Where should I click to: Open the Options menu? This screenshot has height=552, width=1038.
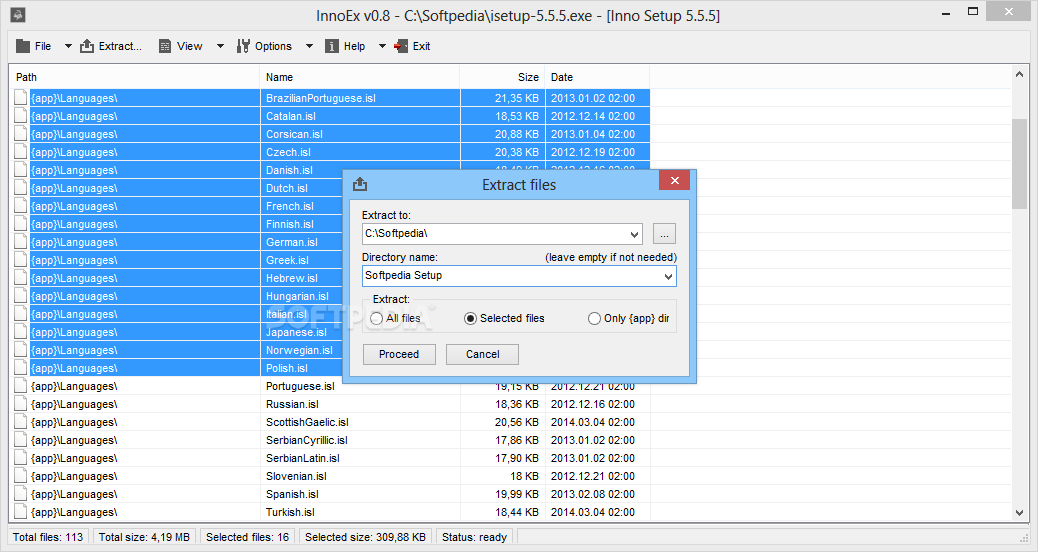265,46
